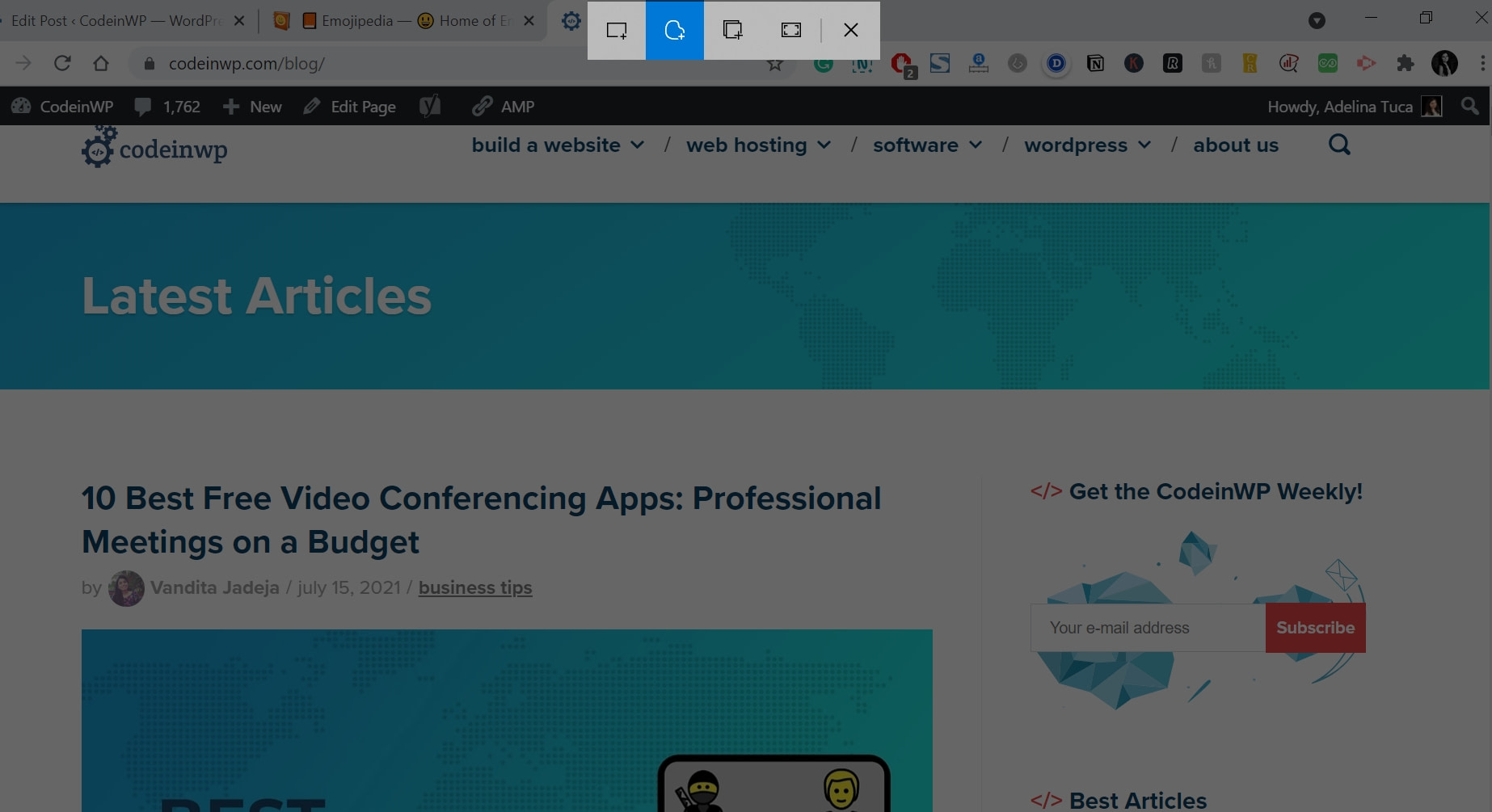Image resolution: width=1492 pixels, height=812 pixels.
Task: Reload the current page
Action: pyautogui.click(x=62, y=64)
